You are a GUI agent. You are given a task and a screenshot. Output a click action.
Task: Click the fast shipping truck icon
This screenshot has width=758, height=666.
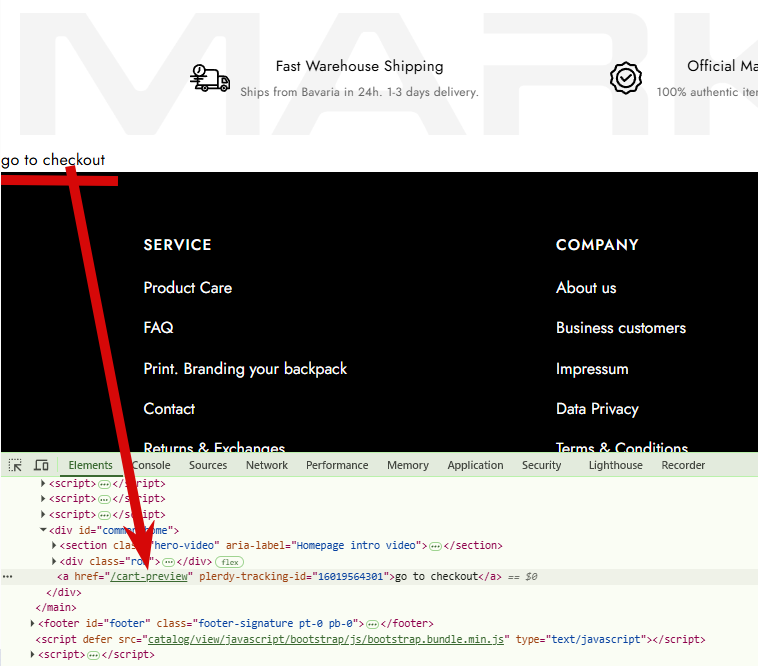[x=210, y=78]
